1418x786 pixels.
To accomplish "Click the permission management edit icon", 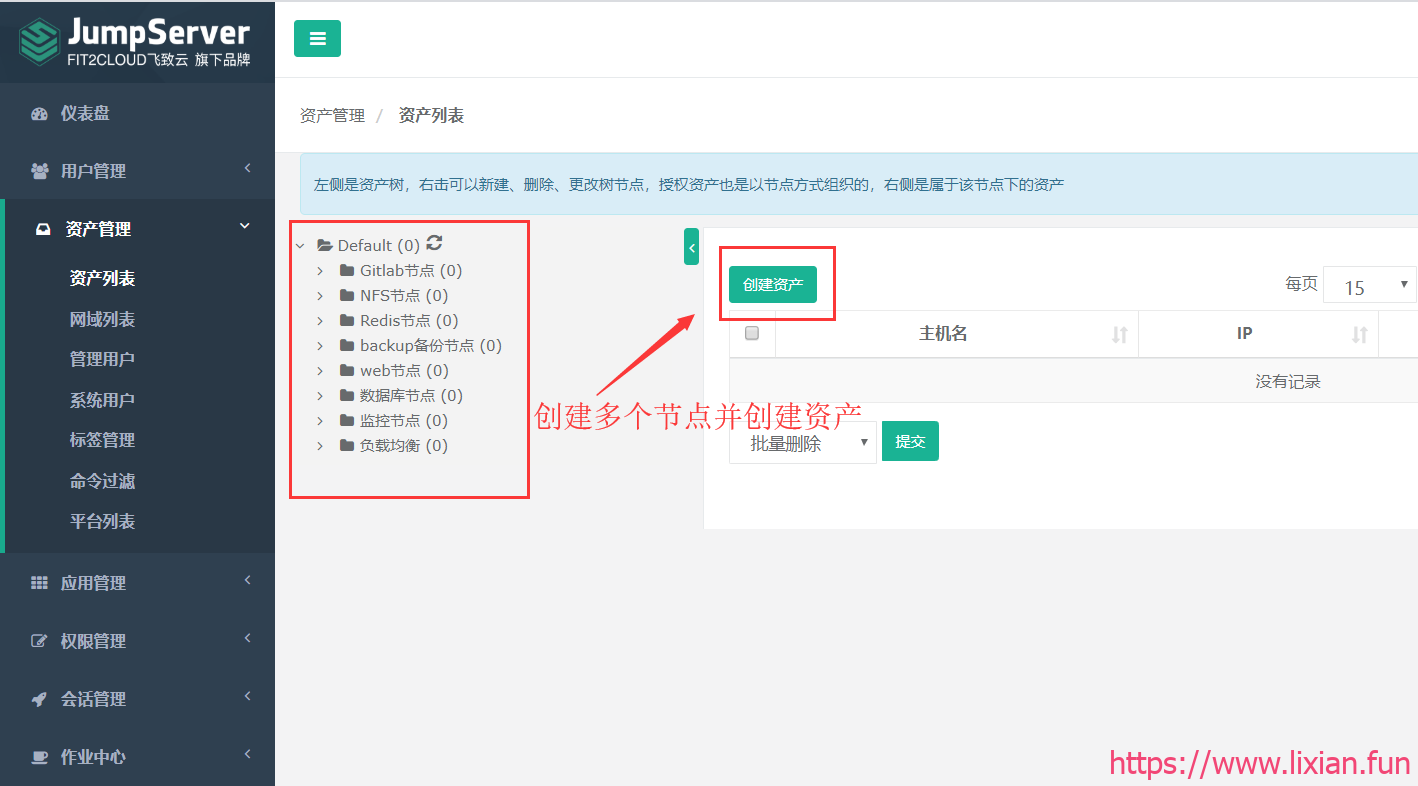I will click(x=40, y=641).
